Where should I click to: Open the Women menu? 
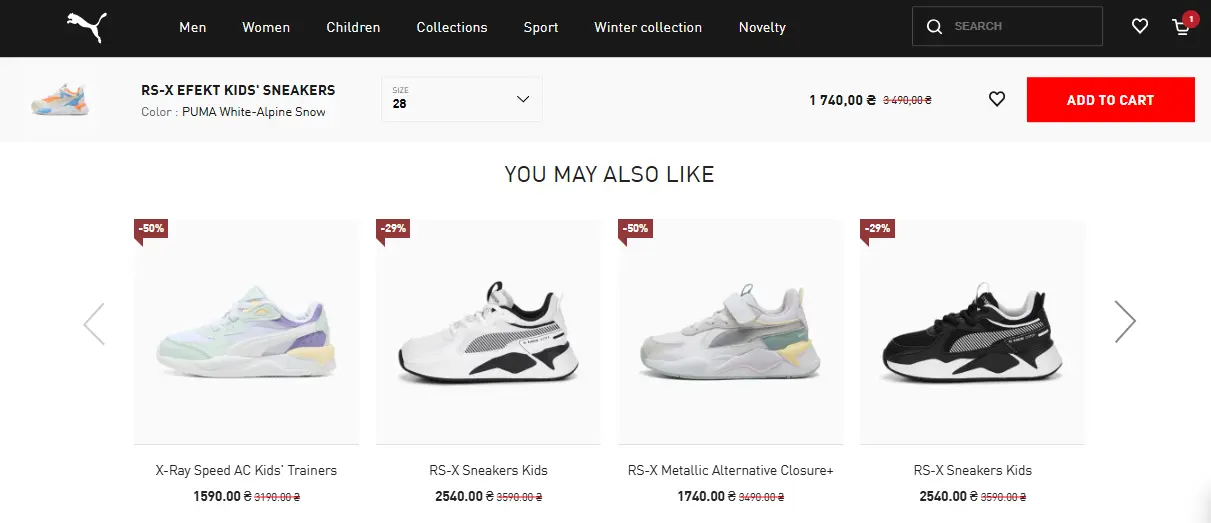click(266, 27)
